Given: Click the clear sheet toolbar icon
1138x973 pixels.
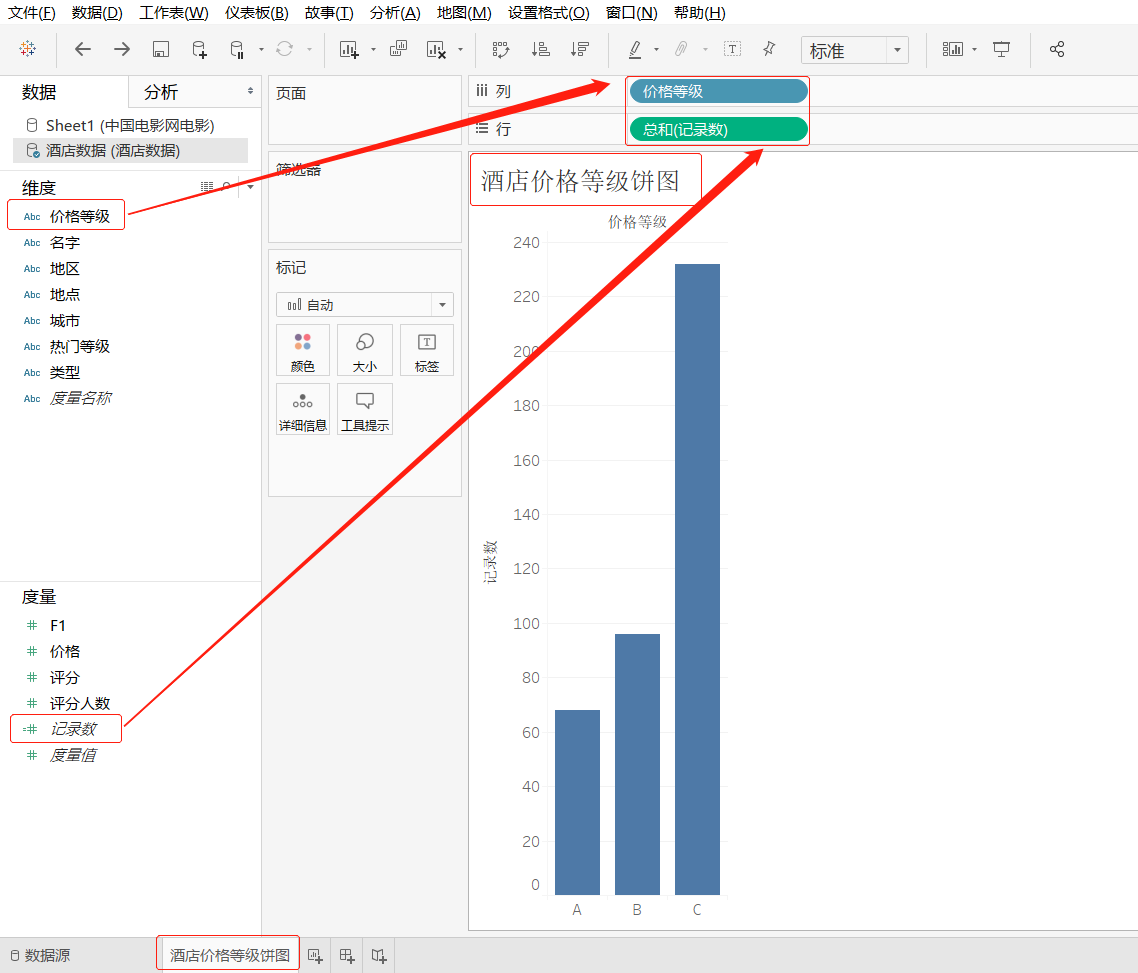Looking at the screenshot, I should [x=435, y=49].
